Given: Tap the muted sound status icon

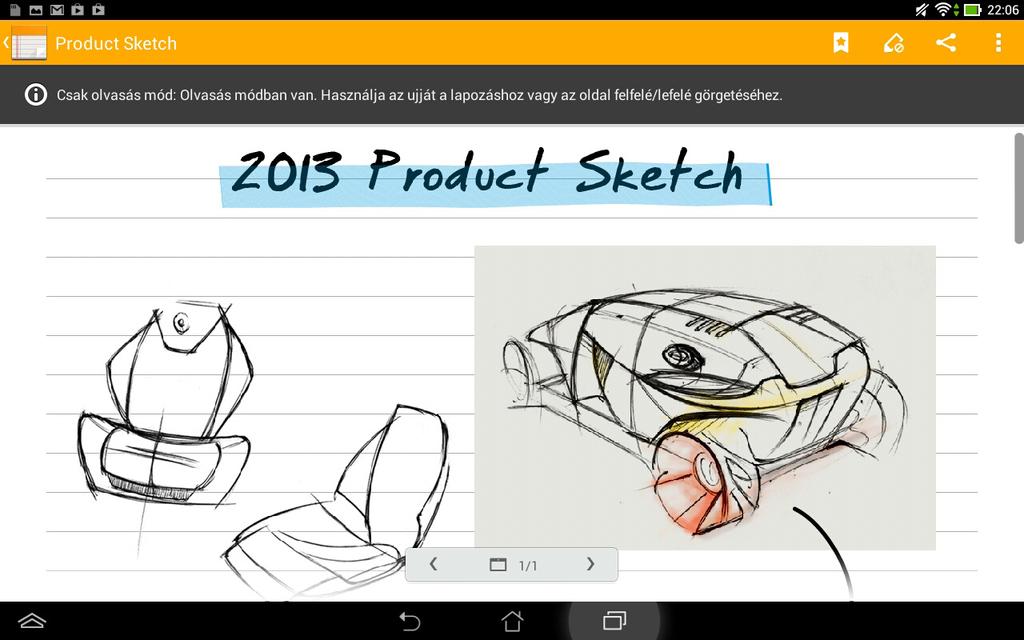Looking at the screenshot, I should 921,10.
